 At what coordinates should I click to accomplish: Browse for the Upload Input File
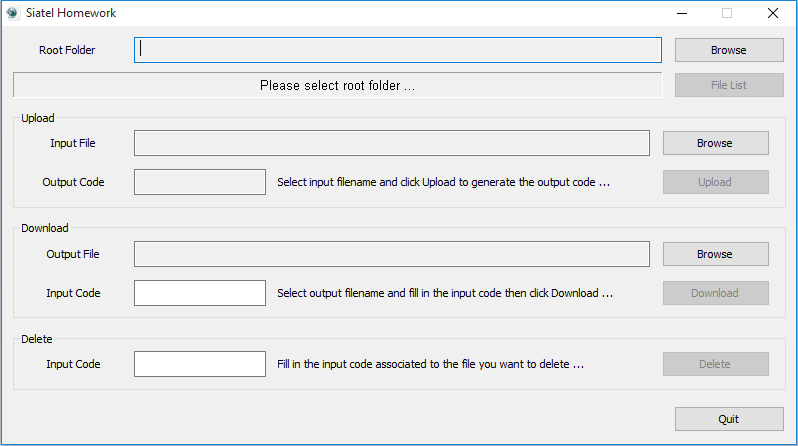(x=715, y=143)
